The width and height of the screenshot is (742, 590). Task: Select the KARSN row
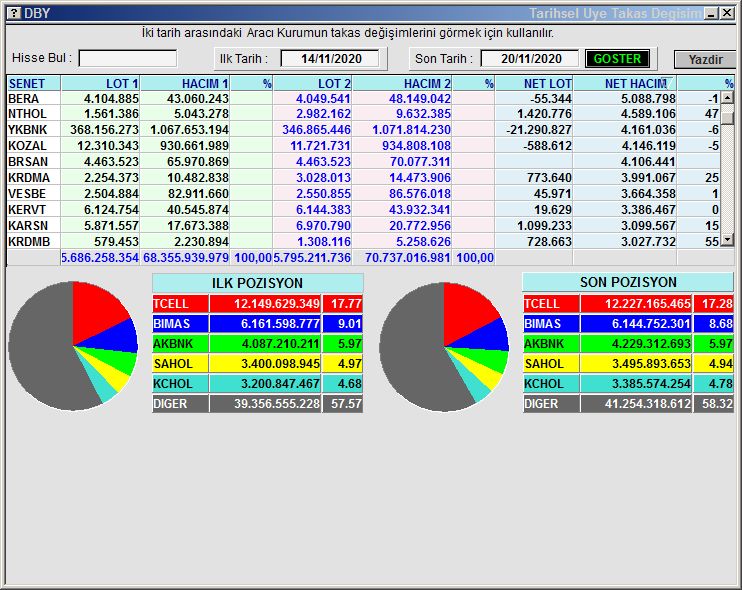pyautogui.click(x=363, y=226)
